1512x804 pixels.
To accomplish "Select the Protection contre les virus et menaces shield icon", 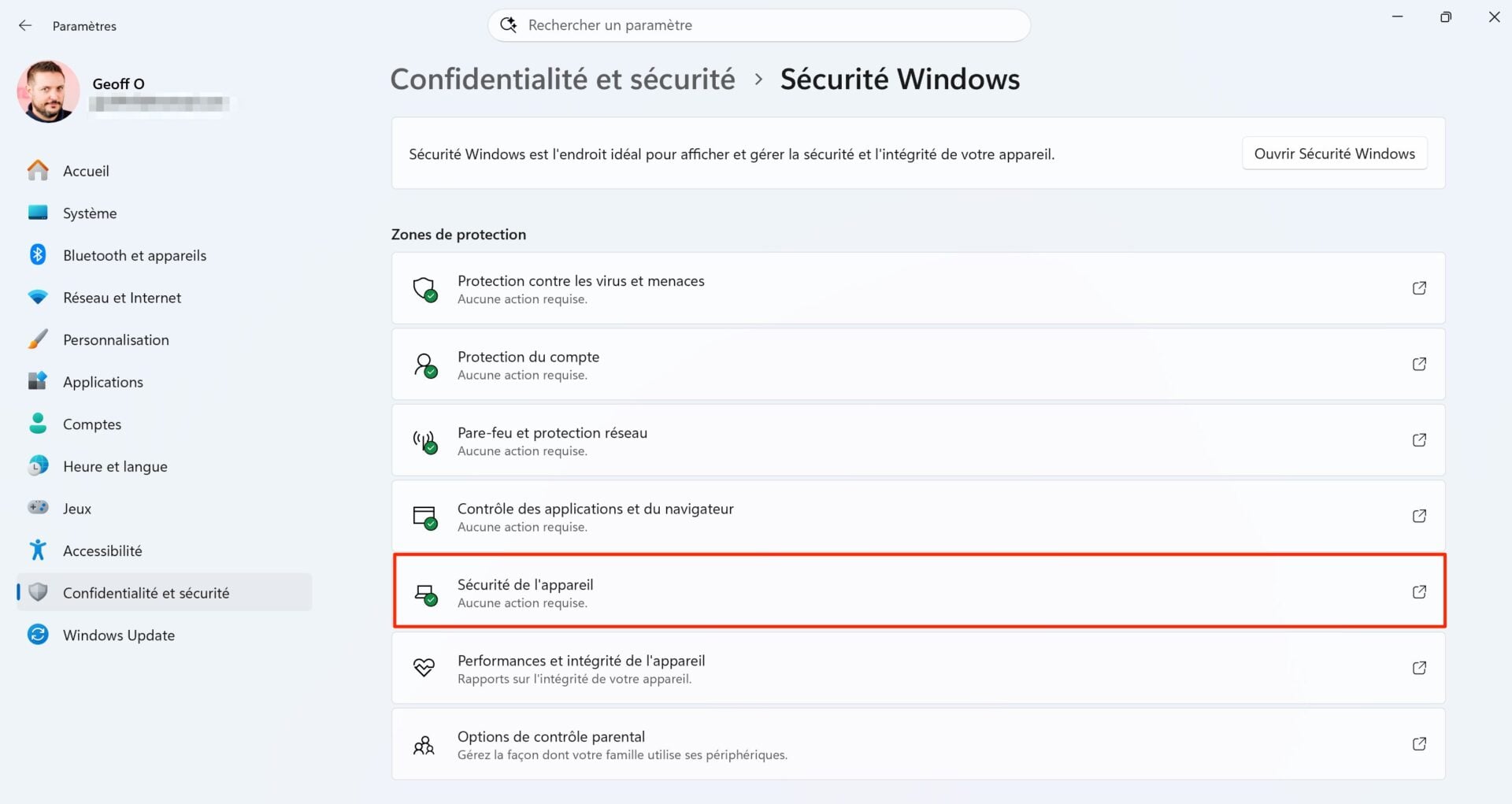I will [x=425, y=288].
